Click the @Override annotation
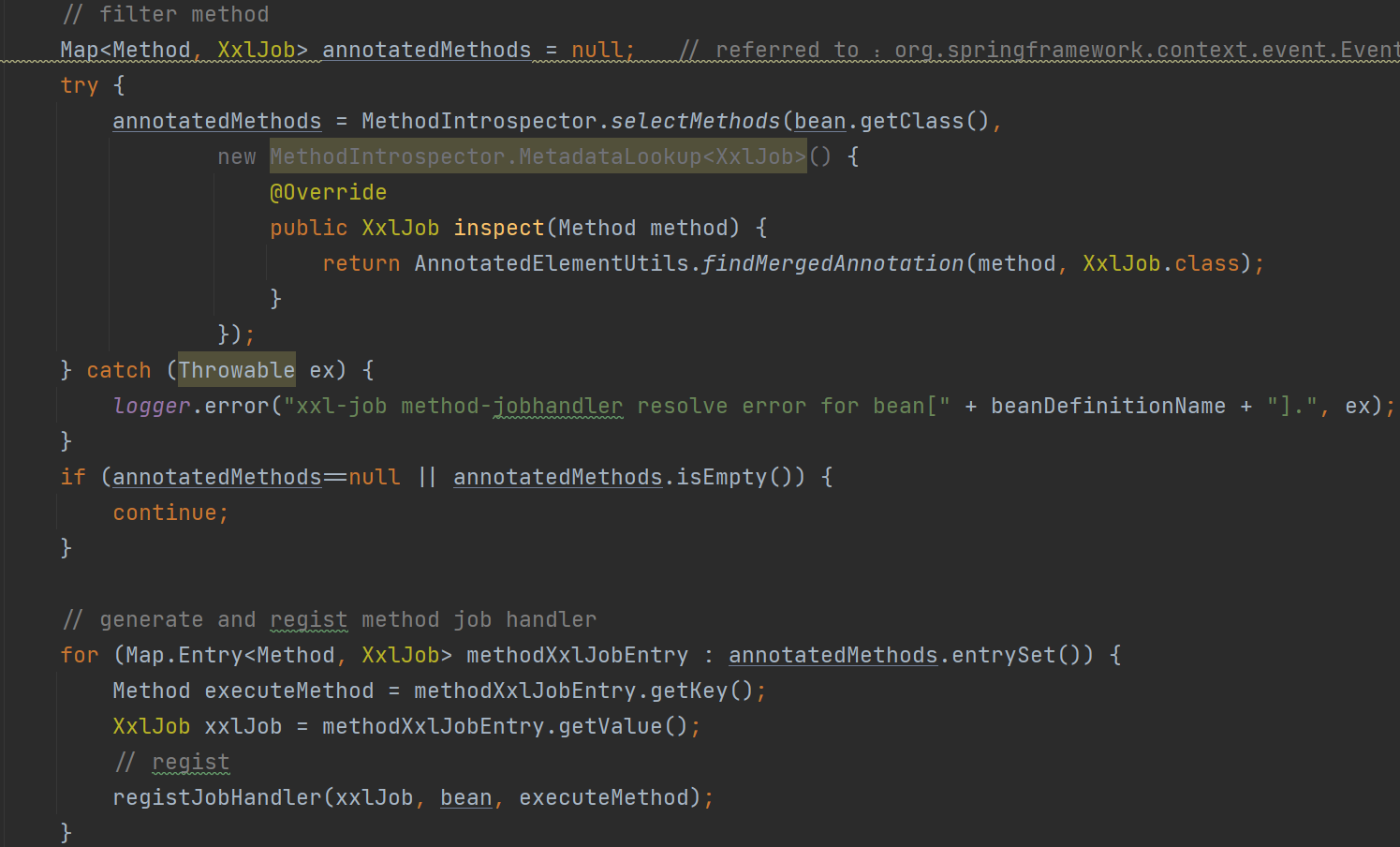 coord(328,192)
